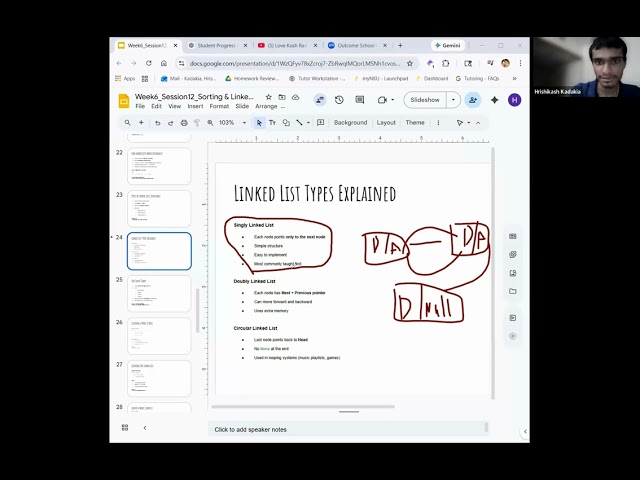The image size is (640, 480).
Task: Open the Line tool dropdown arrow
Action: pyautogui.click(x=308, y=123)
